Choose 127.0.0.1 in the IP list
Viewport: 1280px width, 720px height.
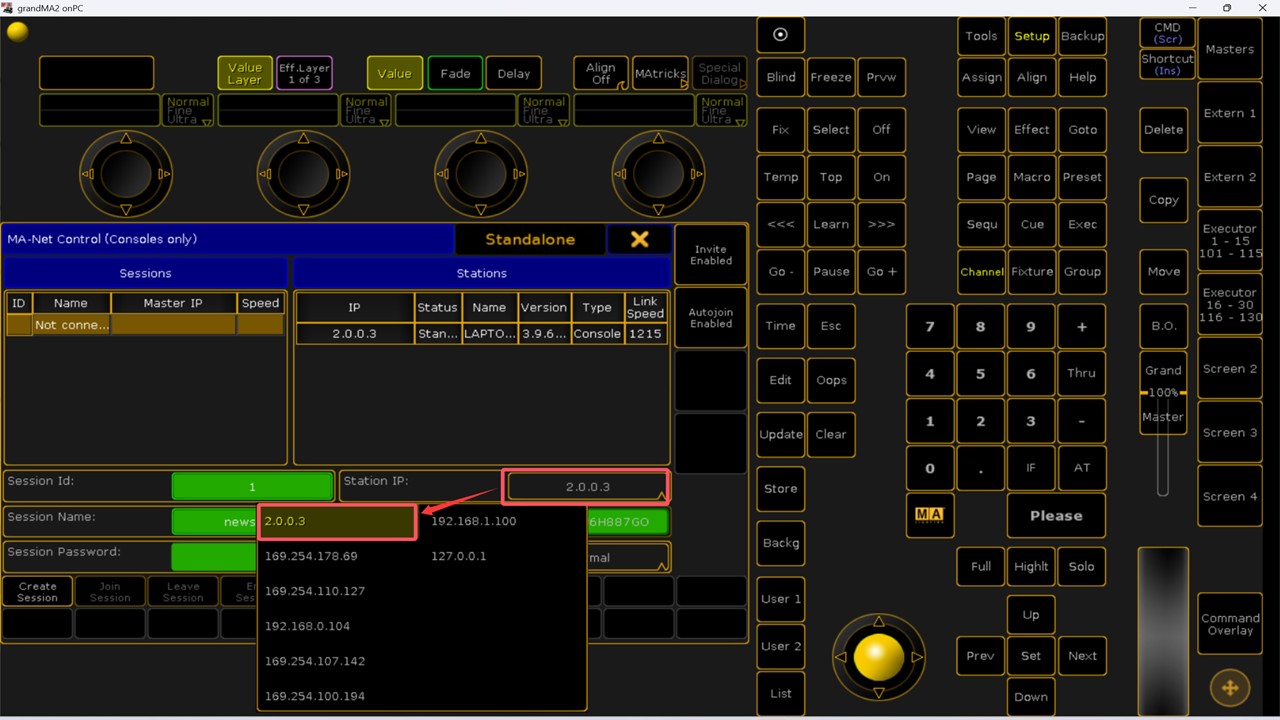[x=458, y=556]
